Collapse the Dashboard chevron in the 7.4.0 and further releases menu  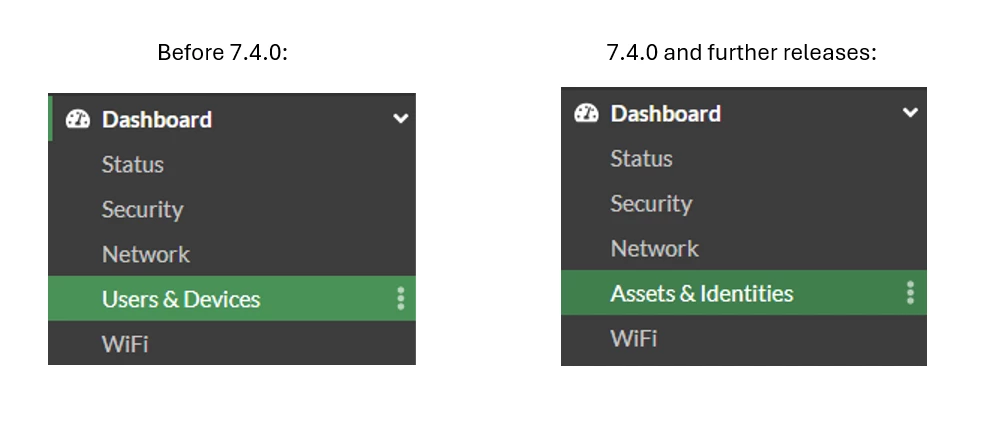(910, 113)
